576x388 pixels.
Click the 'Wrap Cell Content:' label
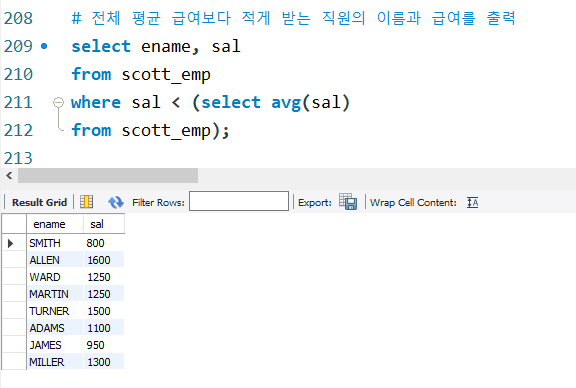[413, 202]
